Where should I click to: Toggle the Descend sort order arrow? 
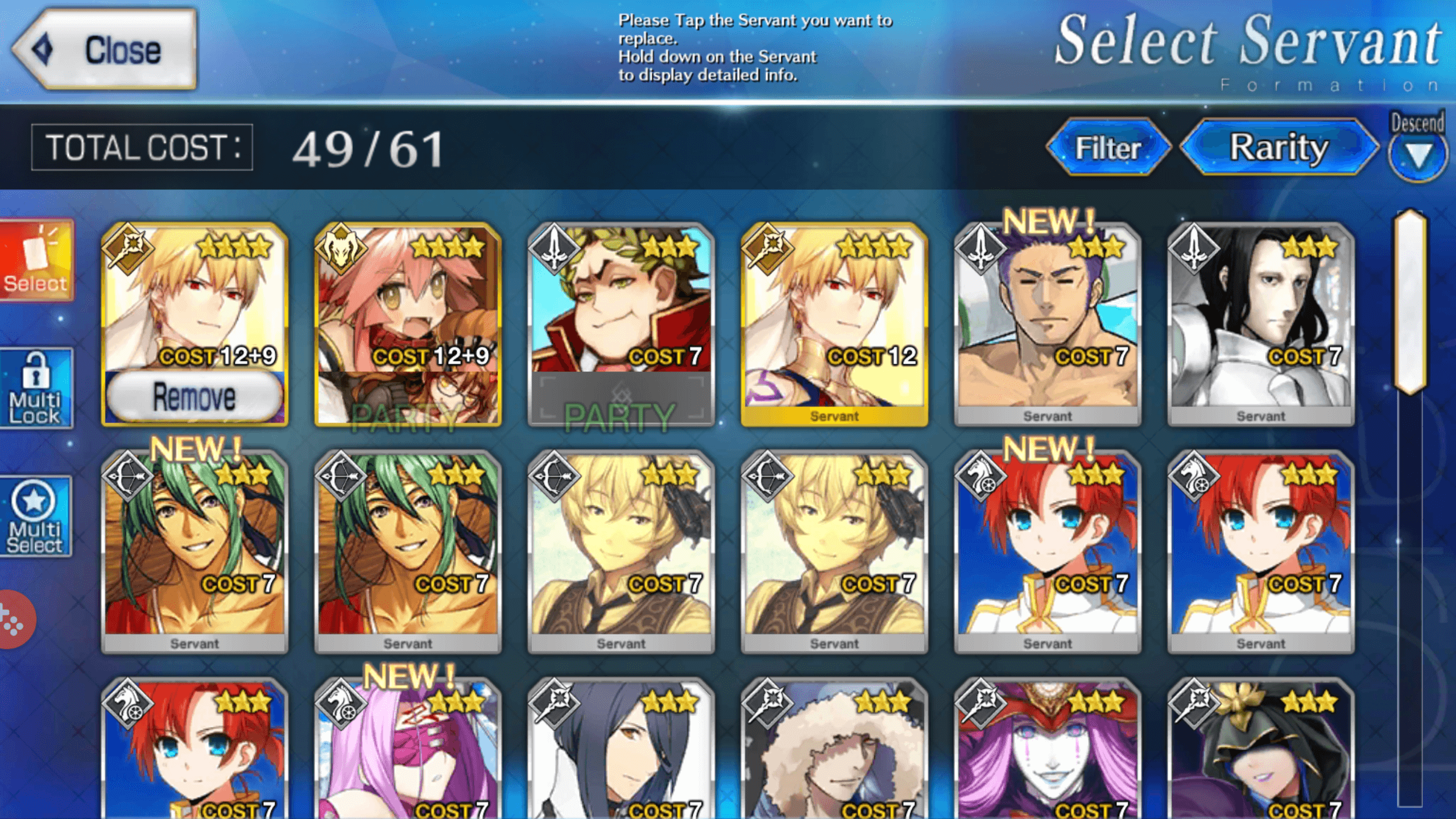1417,155
